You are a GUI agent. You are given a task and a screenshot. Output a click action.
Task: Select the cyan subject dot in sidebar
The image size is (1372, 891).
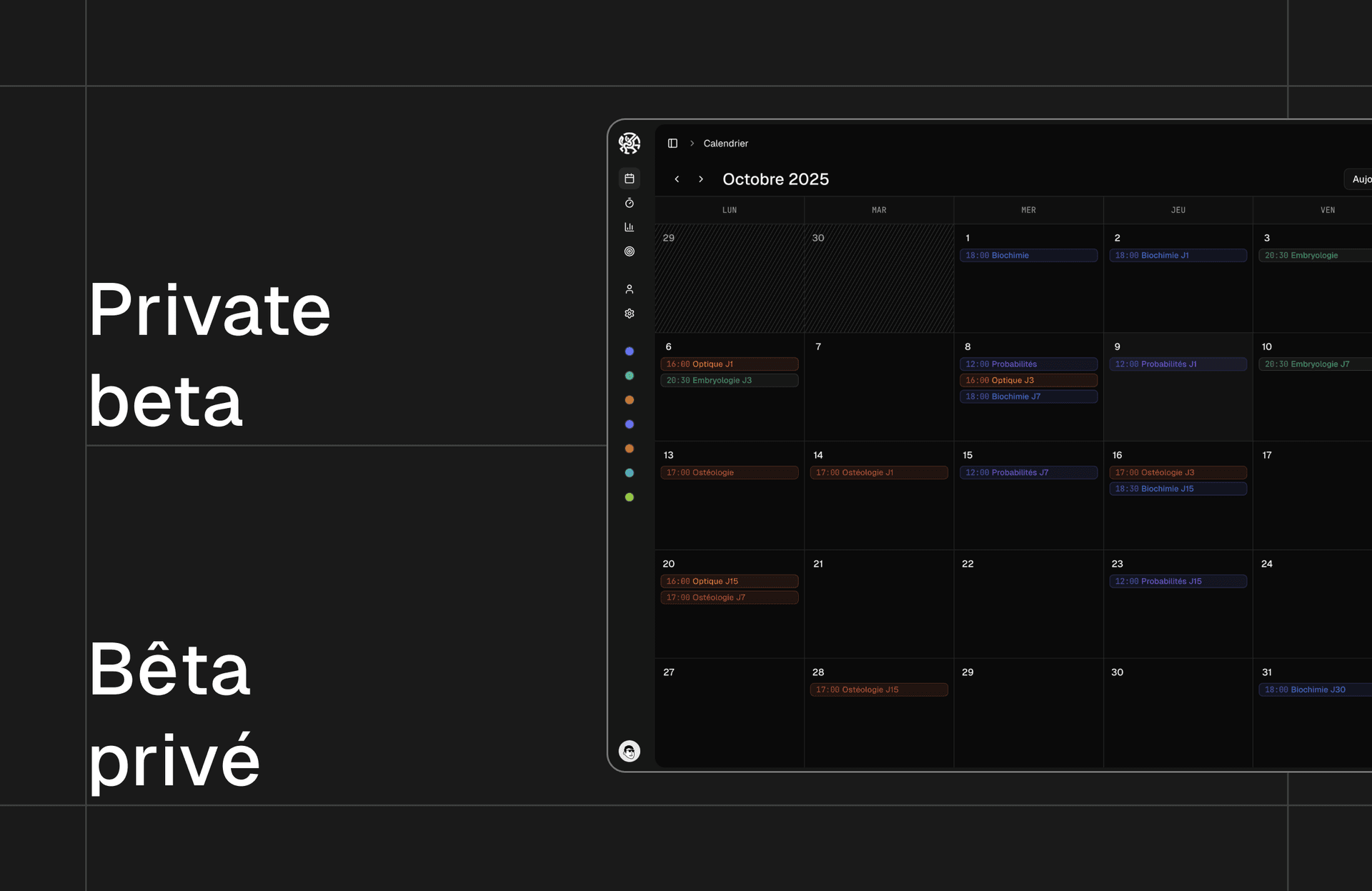[629, 473]
